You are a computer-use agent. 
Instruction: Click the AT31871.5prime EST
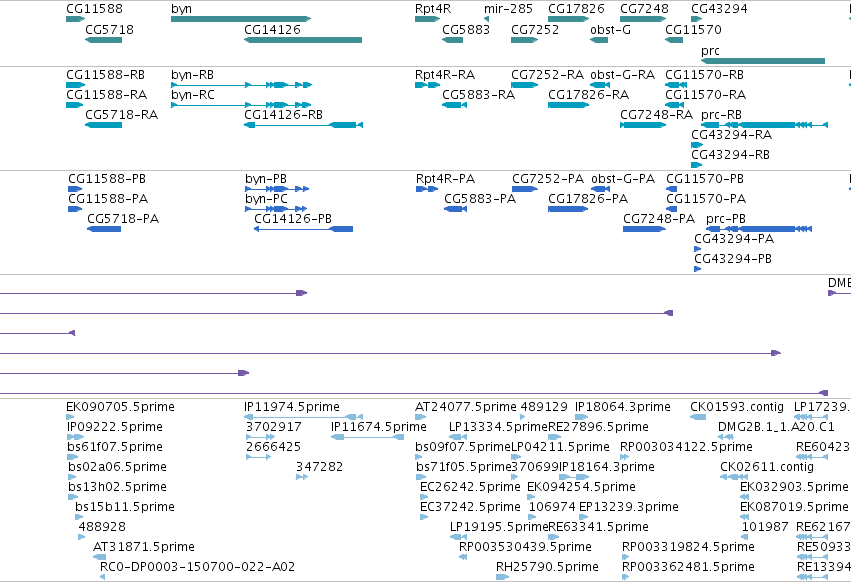tap(99, 557)
